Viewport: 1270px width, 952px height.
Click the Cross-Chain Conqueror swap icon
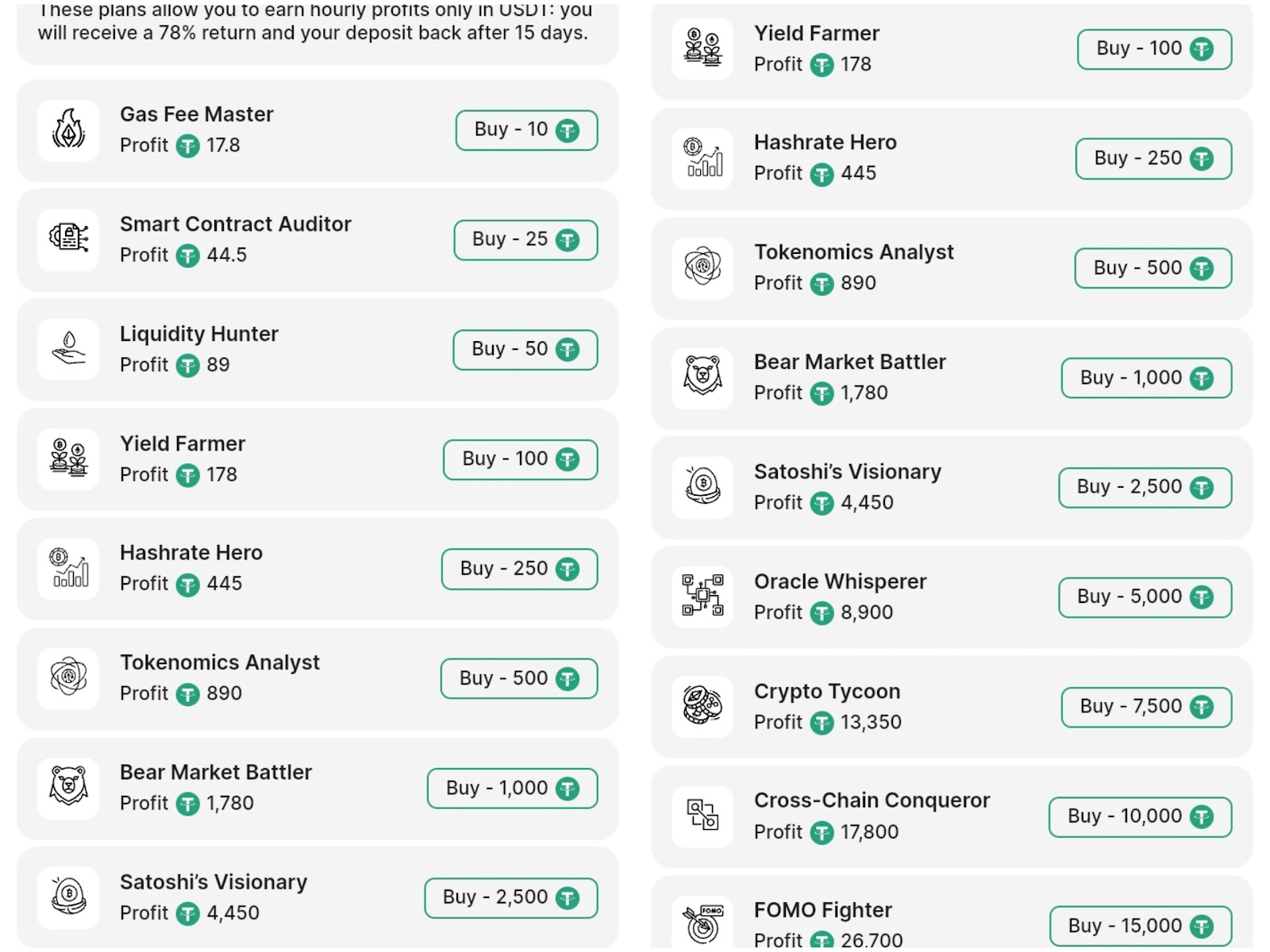coord(702,816)
